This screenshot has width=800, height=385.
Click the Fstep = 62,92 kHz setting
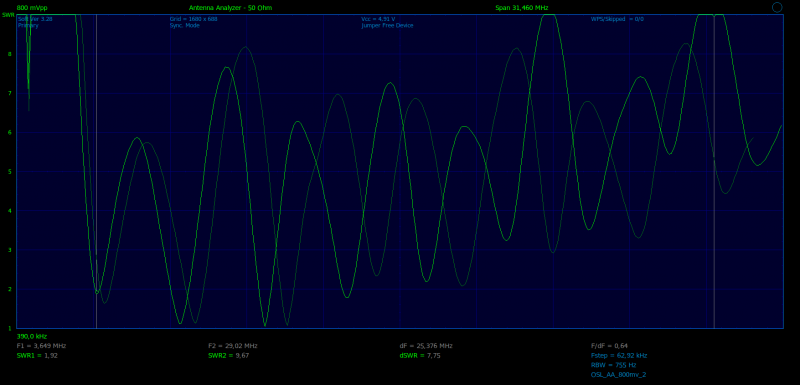tap(619, 355)
